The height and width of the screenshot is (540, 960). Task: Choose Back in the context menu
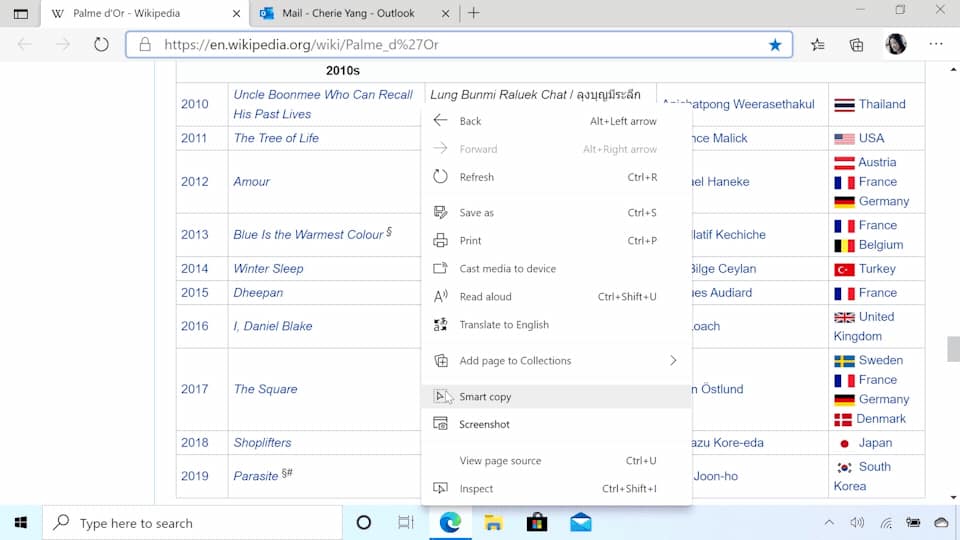click(556, 121)
